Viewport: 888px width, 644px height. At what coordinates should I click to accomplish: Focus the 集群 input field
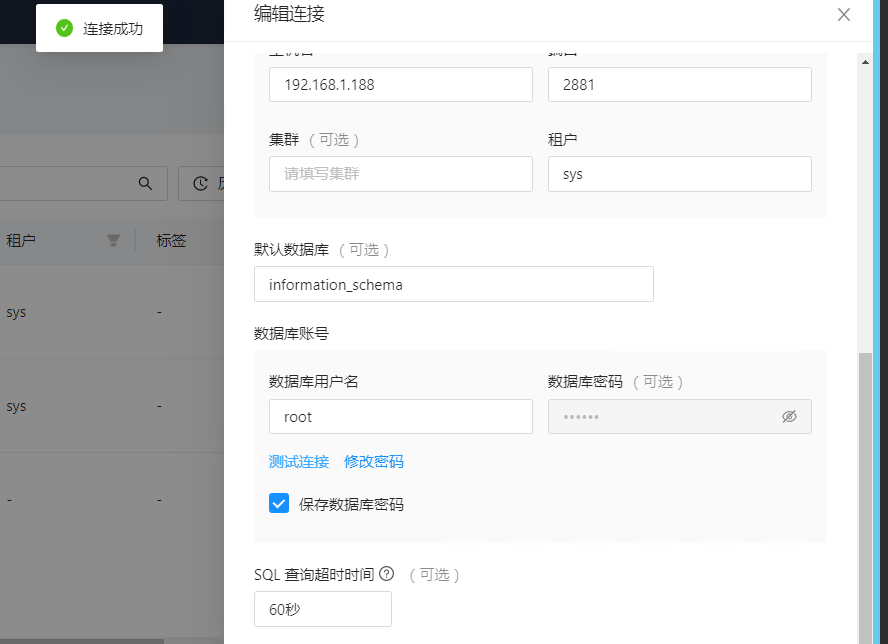(x=400, y=174)
